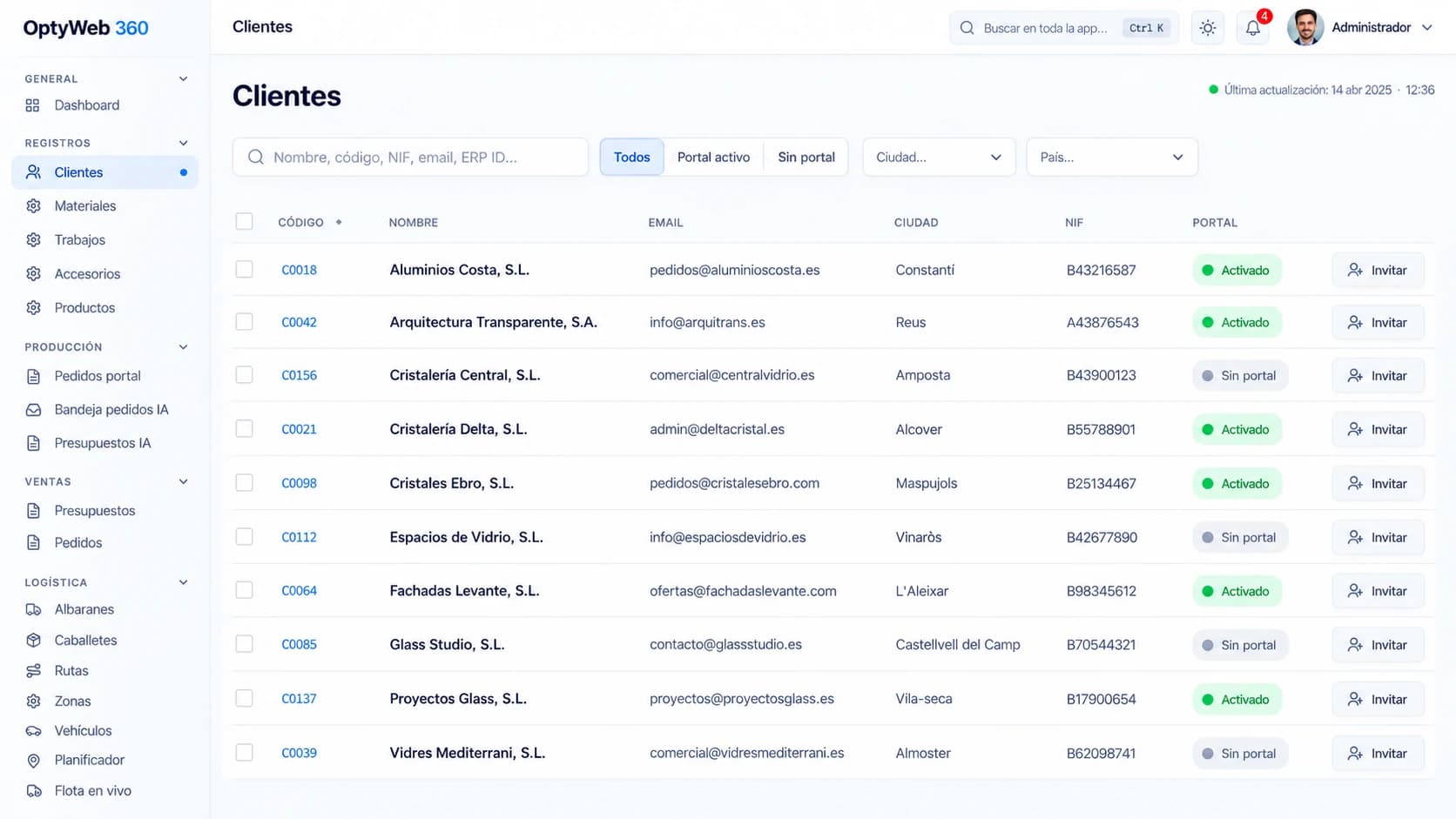The height and width of the screenshot is (819, 1456).
Task: Check the box for Cristalería Central, S.L.
Action: click(x=244, y=375)
